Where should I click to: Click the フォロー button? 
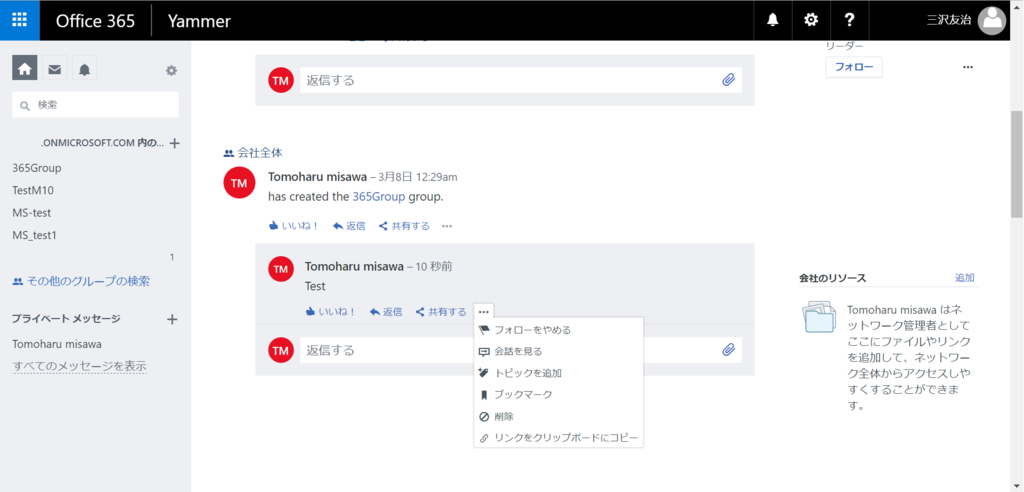pos(854,67)
